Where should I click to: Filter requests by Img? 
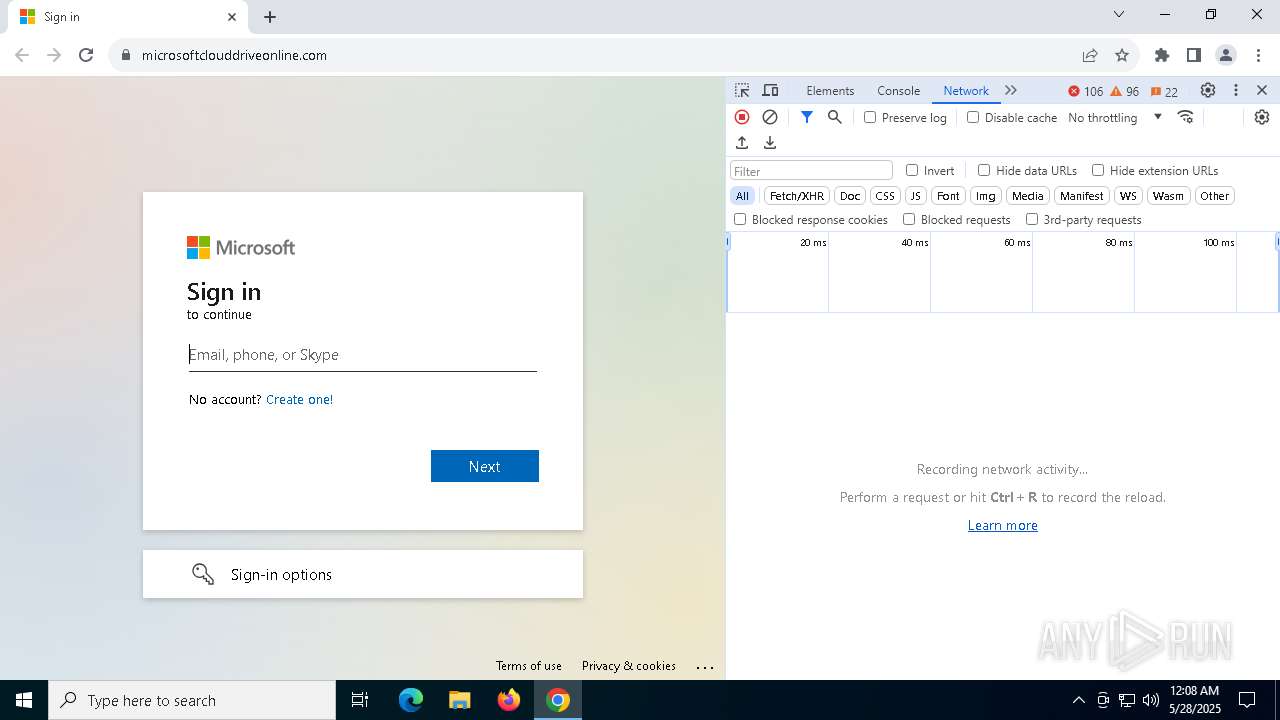986,196
